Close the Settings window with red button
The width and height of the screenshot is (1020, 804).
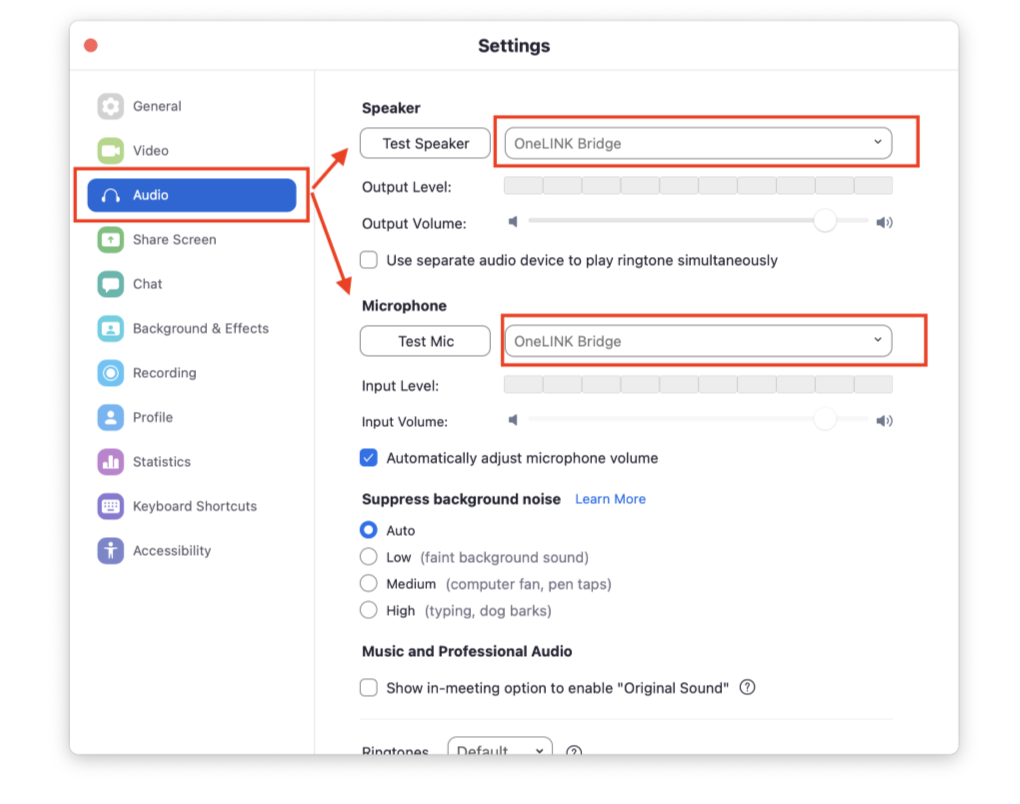coord(91,45)
